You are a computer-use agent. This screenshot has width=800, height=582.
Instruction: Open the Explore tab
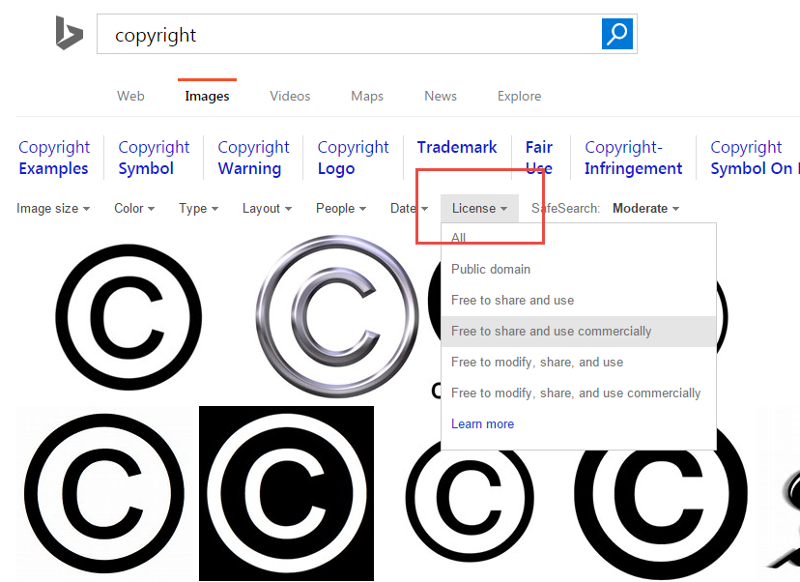(x=519, y=96)
